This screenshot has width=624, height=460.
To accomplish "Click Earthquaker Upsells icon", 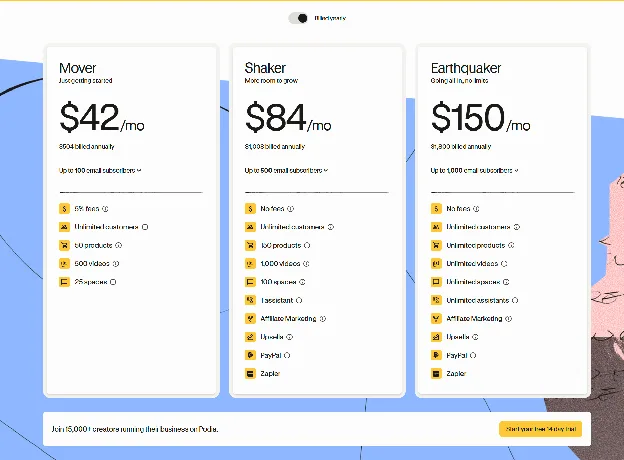I will point(436,337).
